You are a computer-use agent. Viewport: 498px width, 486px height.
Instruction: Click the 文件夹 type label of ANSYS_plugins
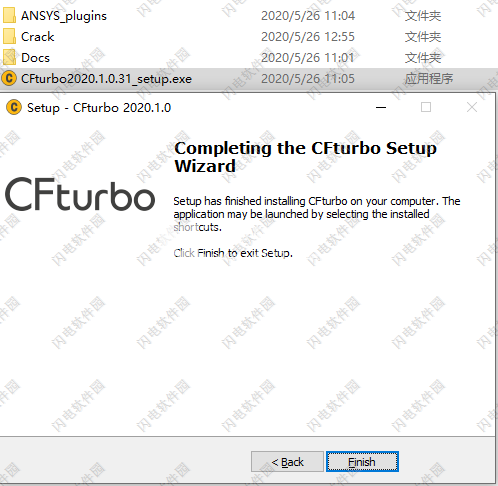(423, 16)
